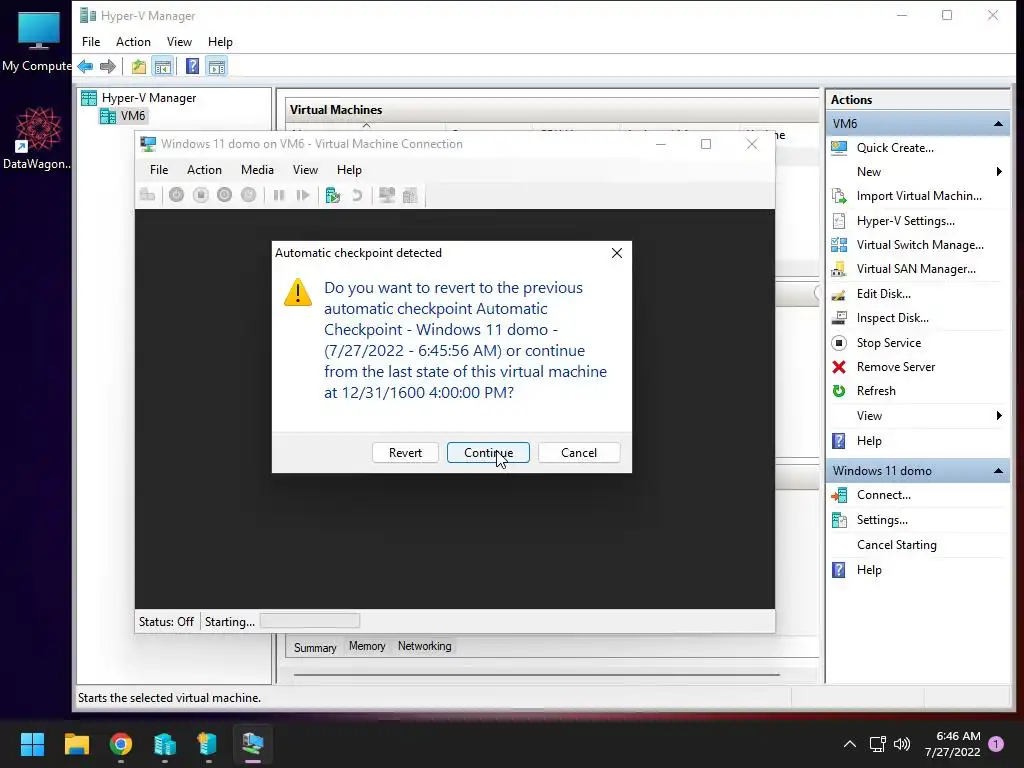The image size is (1024, 768).
Task: Click the Up one level folder icon
Action: pos(138,66)
